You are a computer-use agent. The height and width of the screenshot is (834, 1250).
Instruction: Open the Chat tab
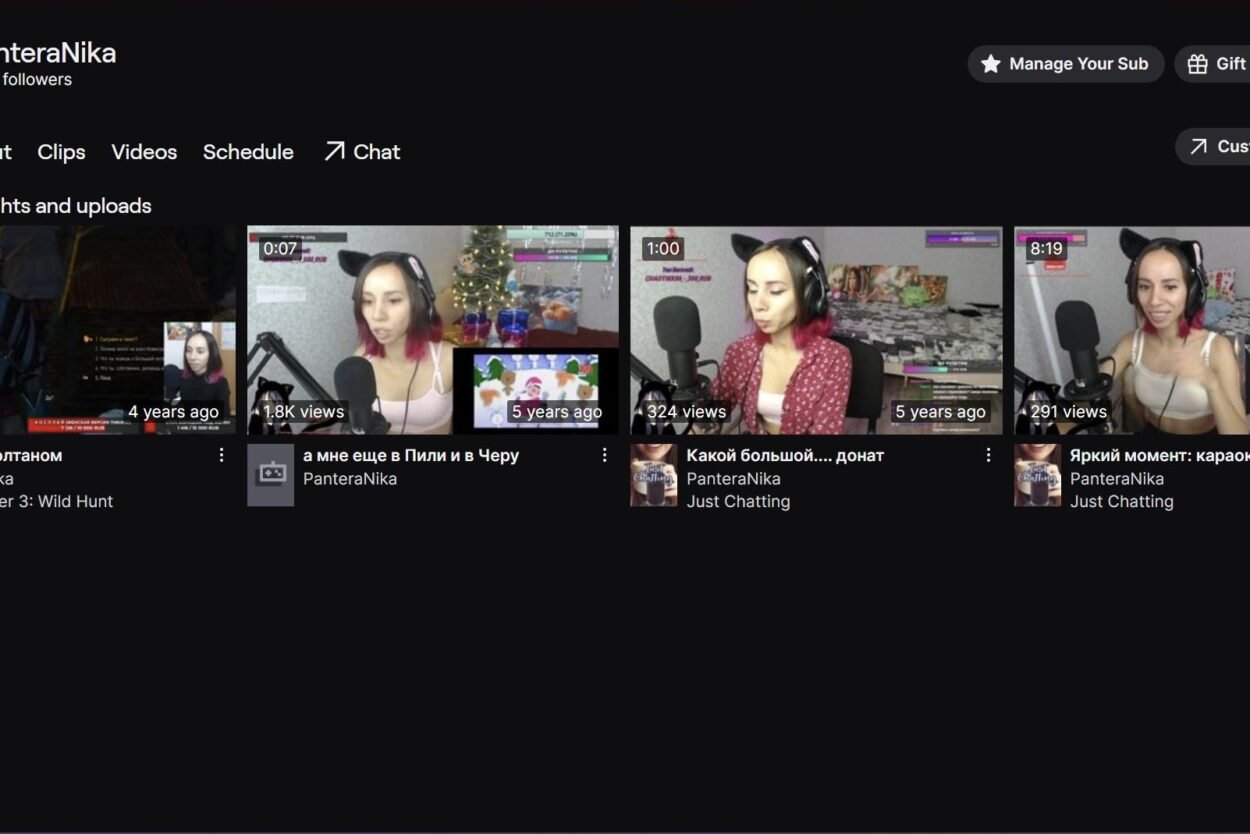click(x=362, y=152)
